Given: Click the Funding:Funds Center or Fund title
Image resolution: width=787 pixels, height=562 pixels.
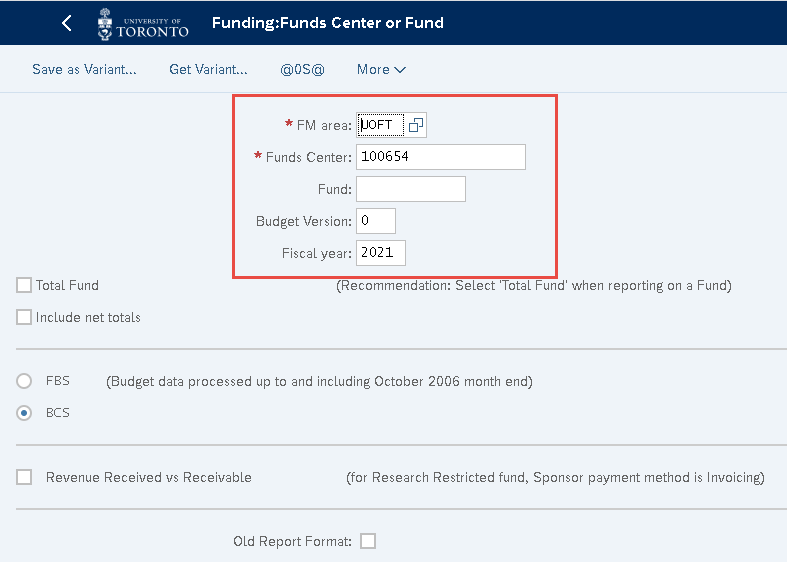Looking at the screenshot, I should [x=328, y=23].
